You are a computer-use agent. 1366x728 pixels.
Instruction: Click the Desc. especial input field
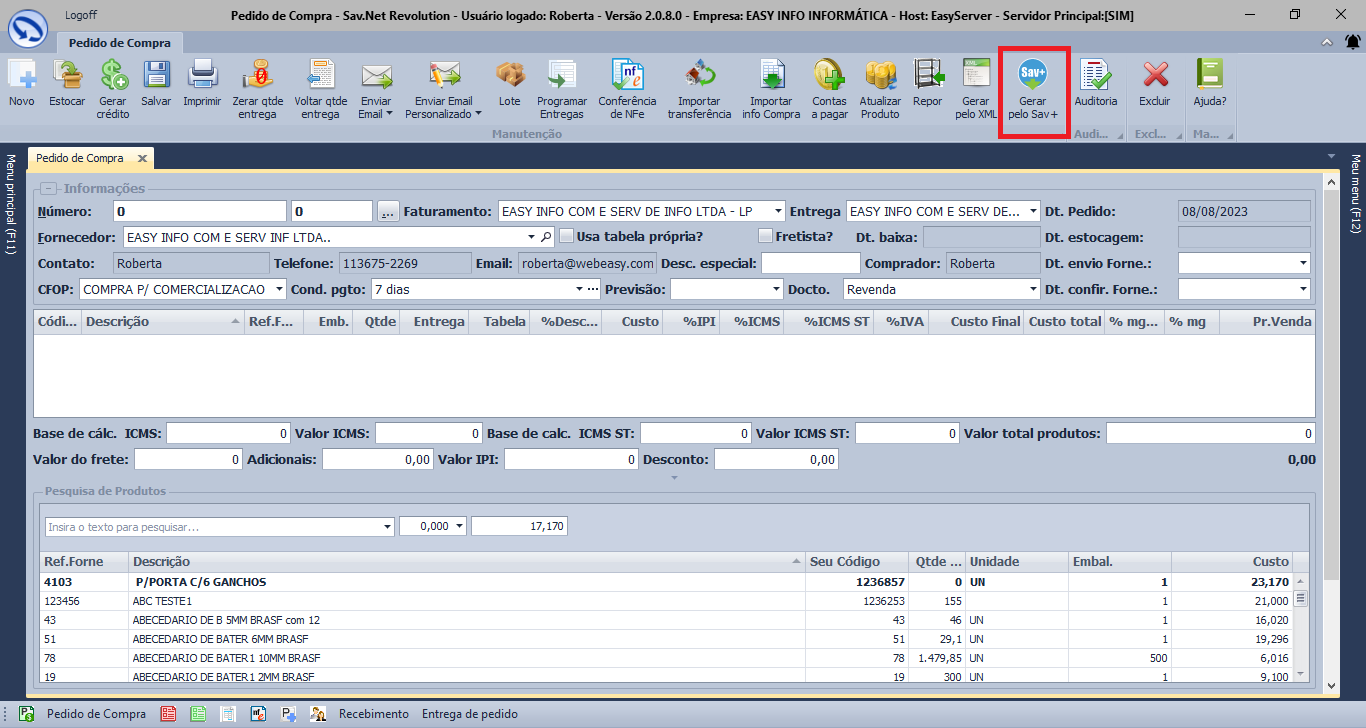[810, 263]
